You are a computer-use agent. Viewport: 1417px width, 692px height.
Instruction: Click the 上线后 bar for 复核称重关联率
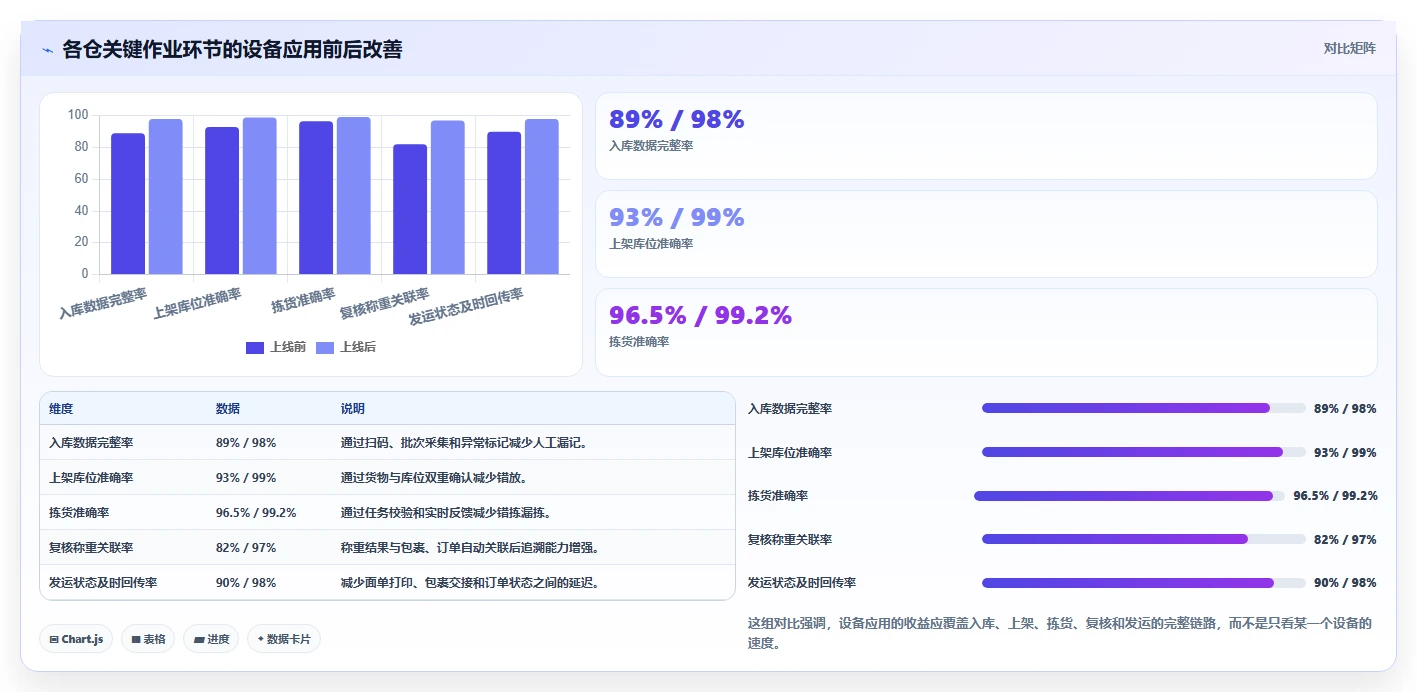tap(448, 197)
